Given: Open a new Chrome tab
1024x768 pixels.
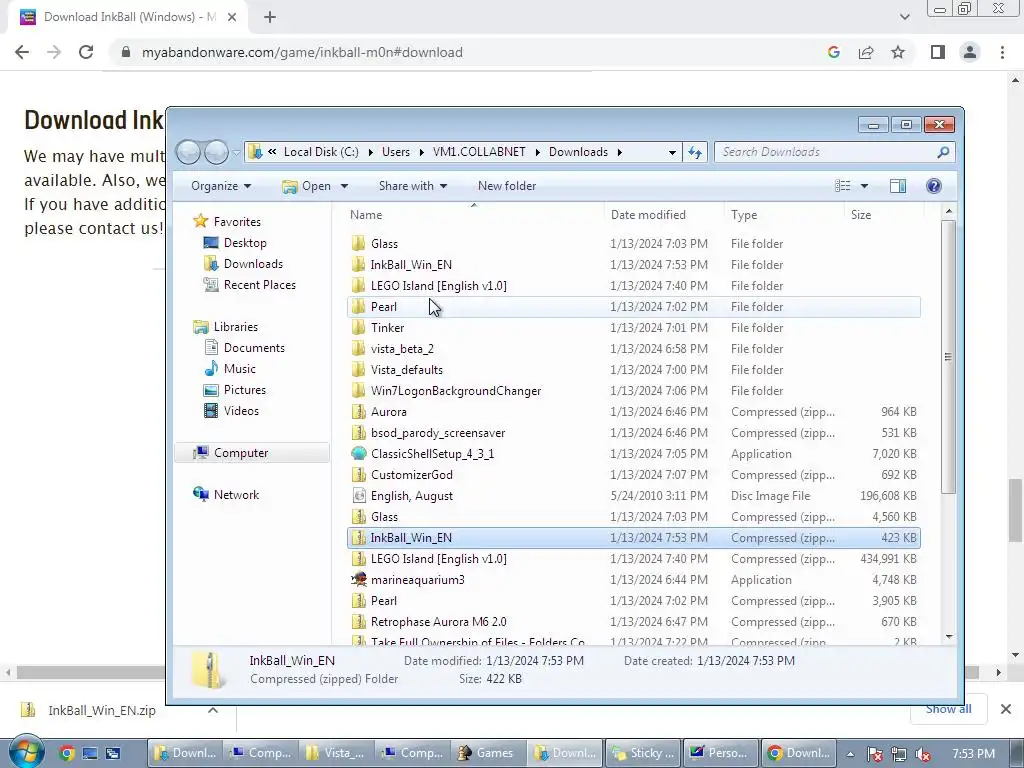Looking at the screenshot, I should [270, 17].
